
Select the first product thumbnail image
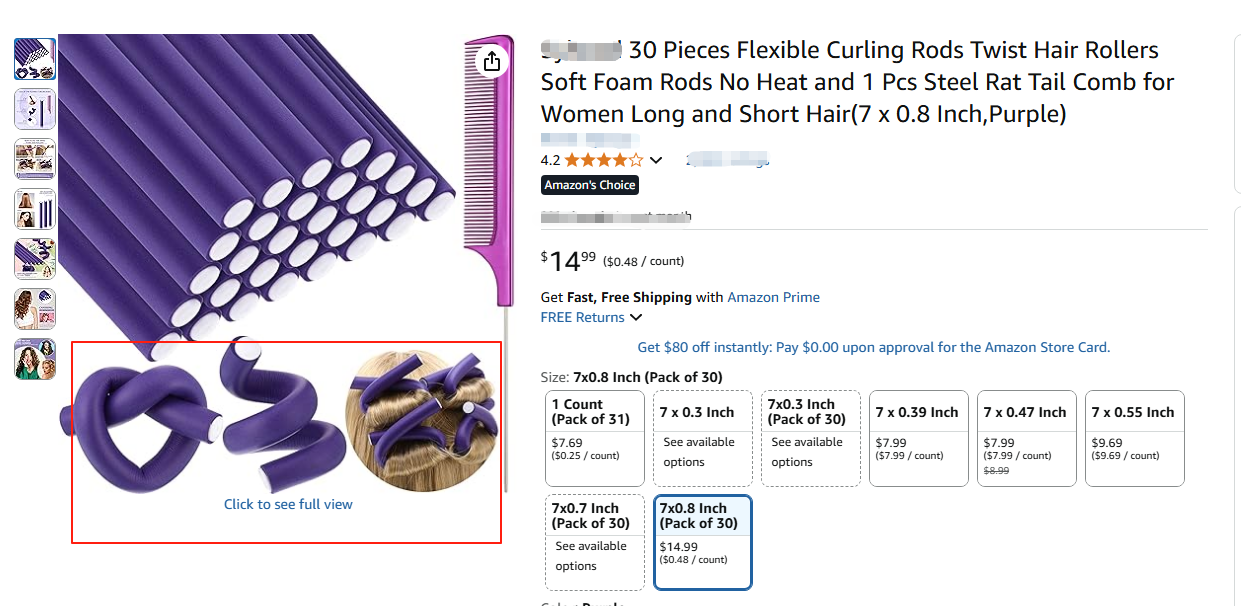pyautogui.click(x=35, y=59)
